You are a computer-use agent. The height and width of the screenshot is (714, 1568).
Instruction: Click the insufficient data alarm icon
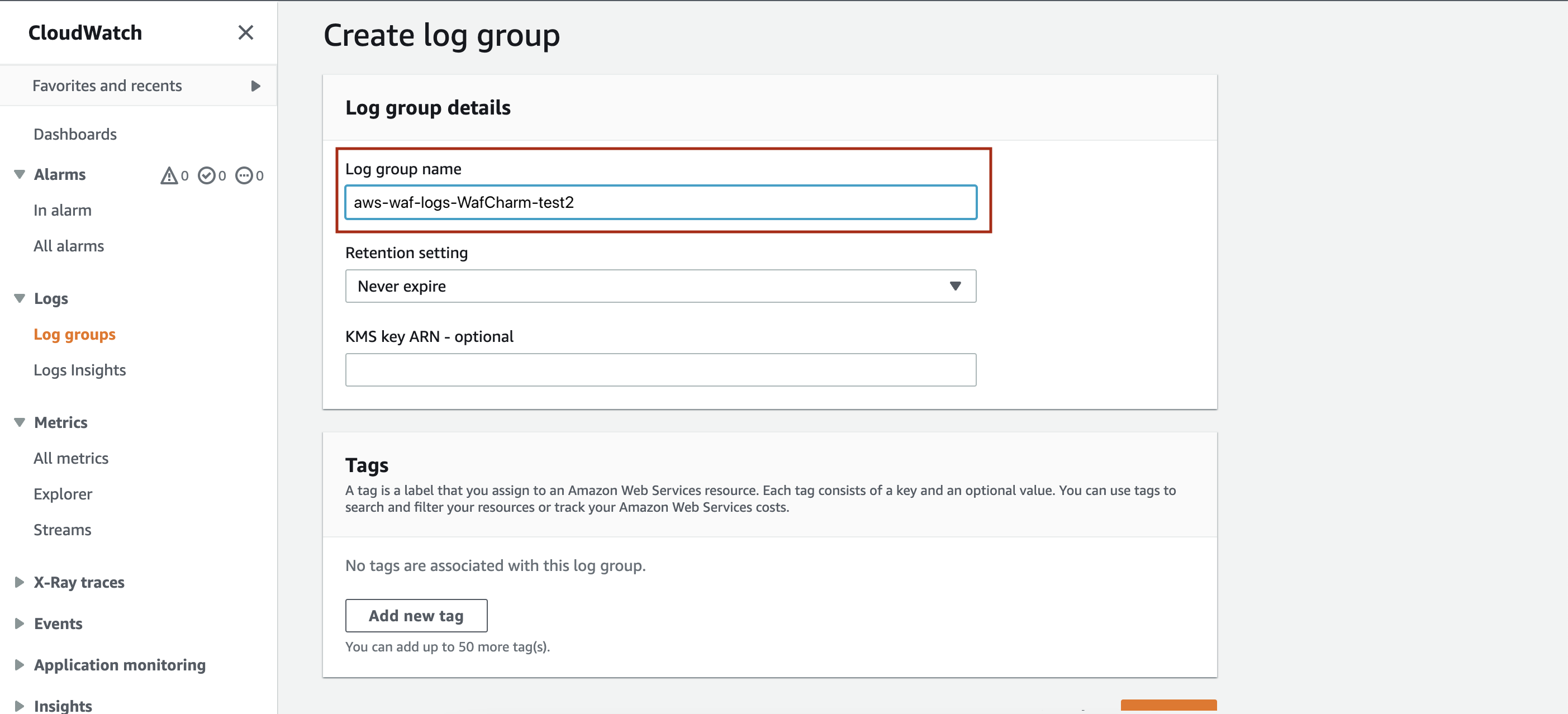[x=244, y=175]
